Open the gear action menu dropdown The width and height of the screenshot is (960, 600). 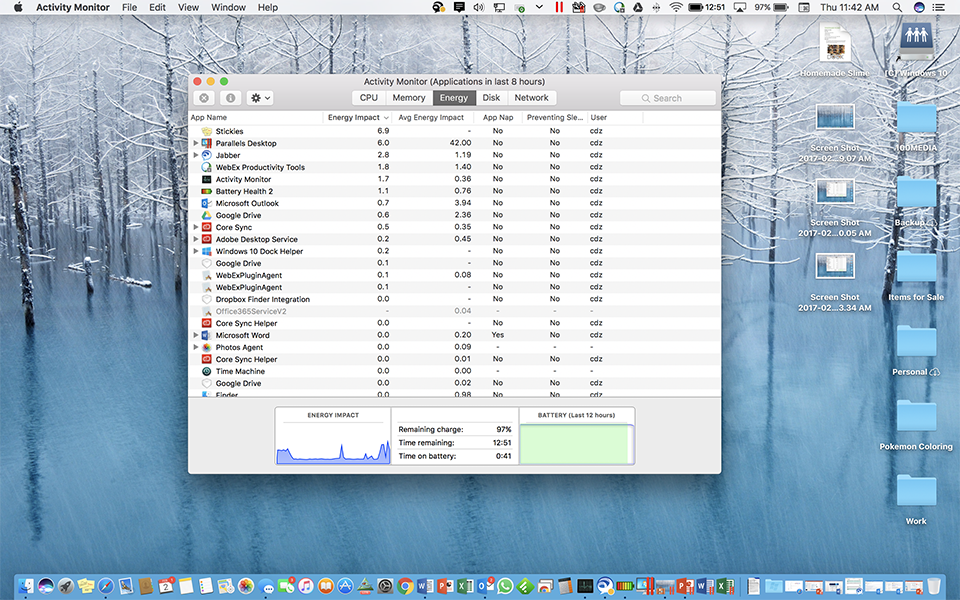[x=260, y=98]
